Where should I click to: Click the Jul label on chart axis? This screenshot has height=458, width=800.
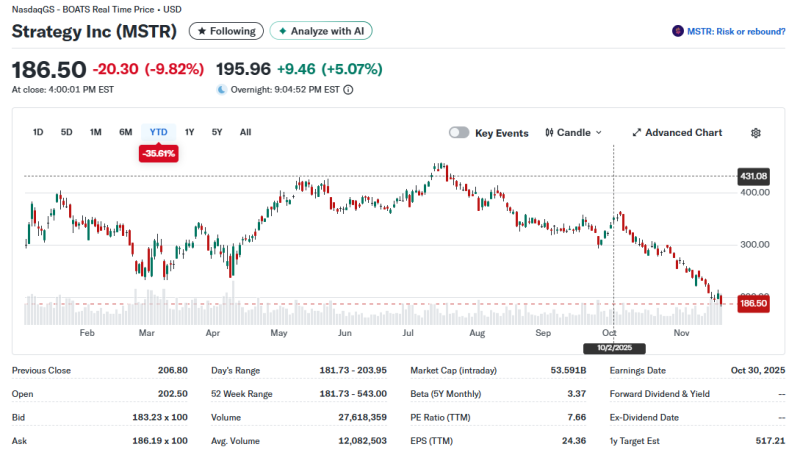click(x=408, y=333)
